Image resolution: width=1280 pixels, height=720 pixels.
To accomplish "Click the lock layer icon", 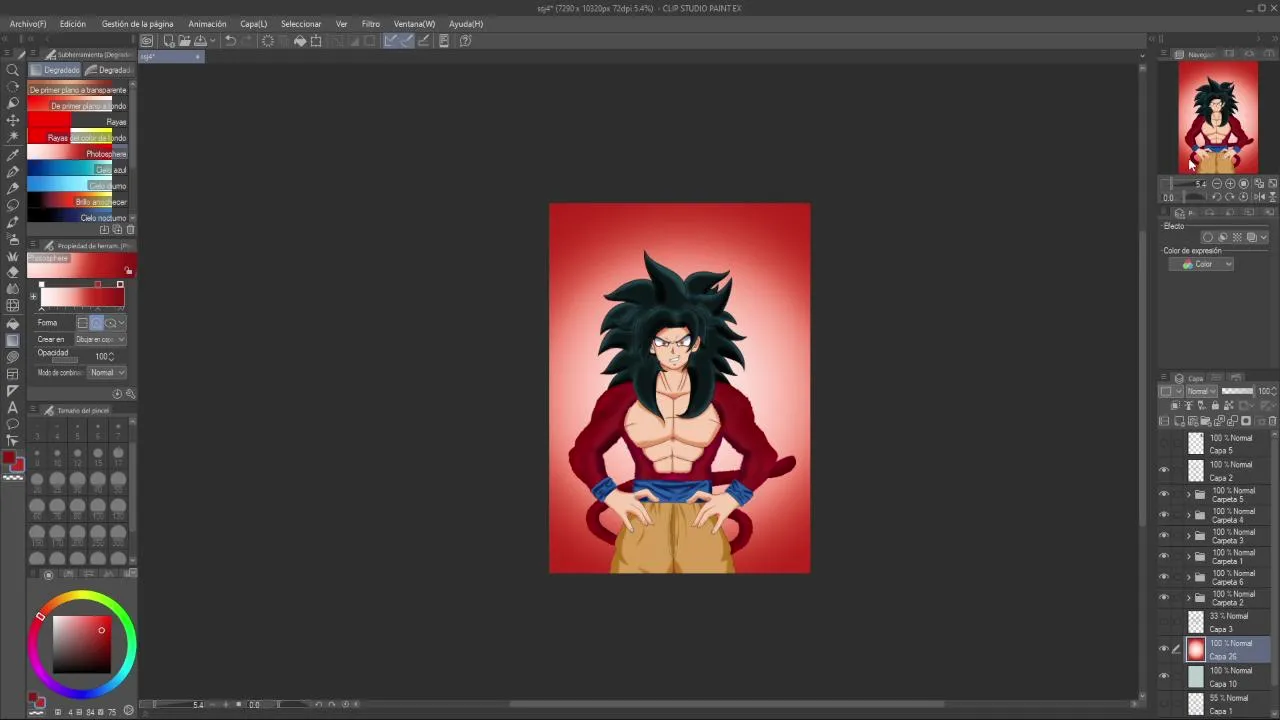I will click(x=1216, y=406).
